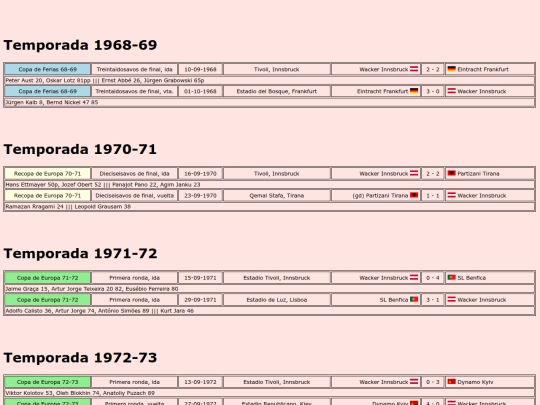The height and width of the screenshot is (405, 540).
Task: Click the 'Ramazan Rragami 24' scorers line
Action: [269, 207]
